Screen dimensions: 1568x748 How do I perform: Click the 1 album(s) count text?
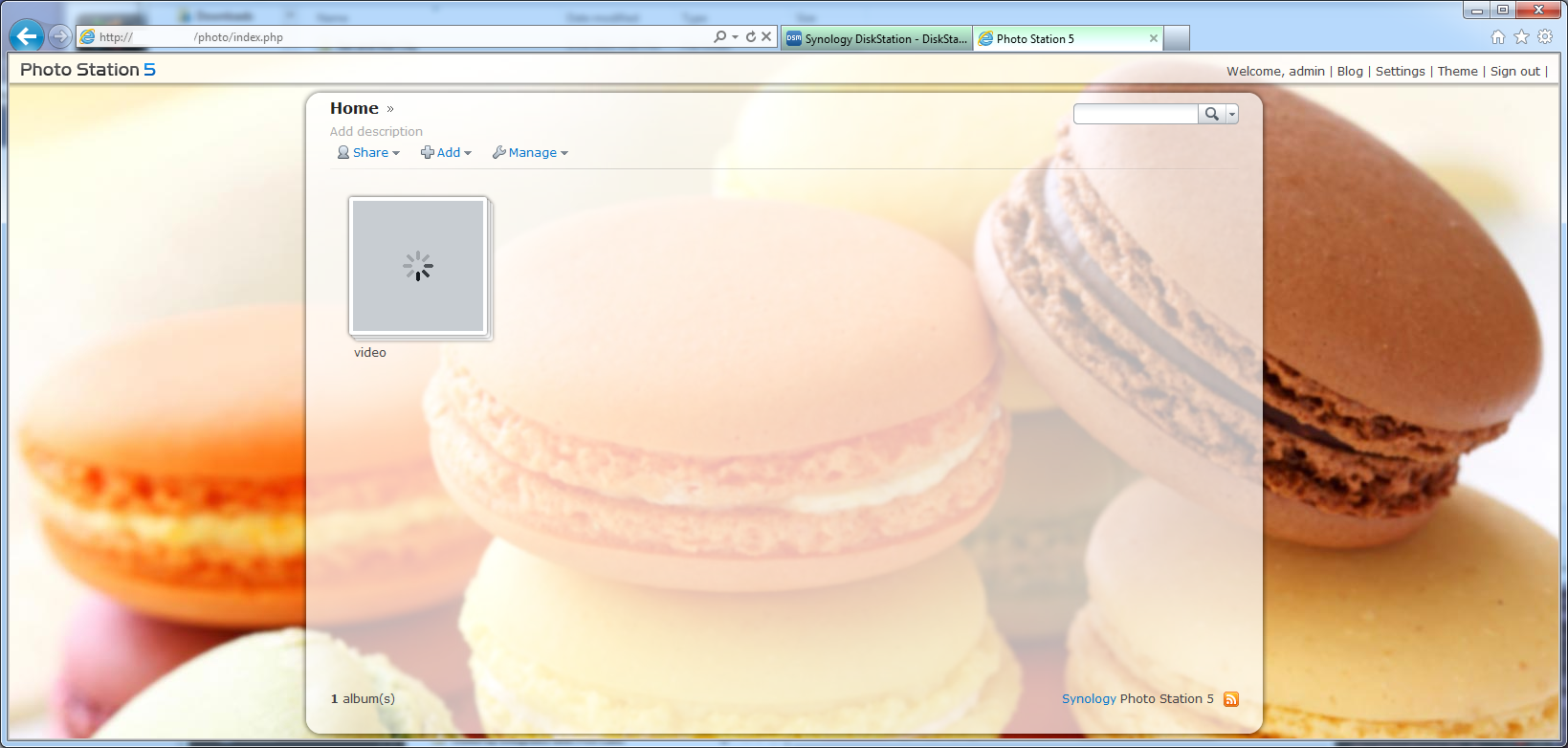363,699
